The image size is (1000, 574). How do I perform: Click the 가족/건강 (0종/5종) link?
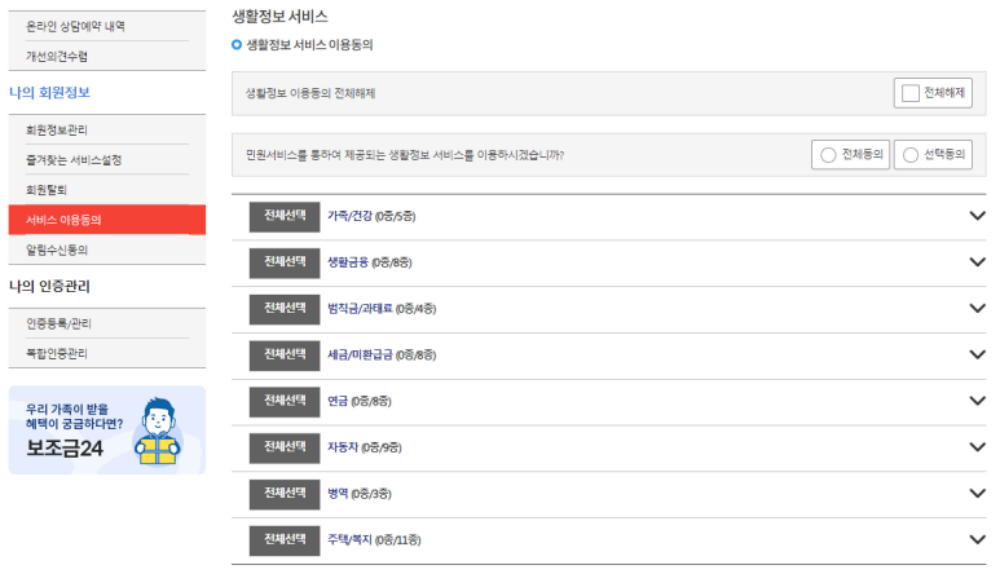tap(371, 216)
